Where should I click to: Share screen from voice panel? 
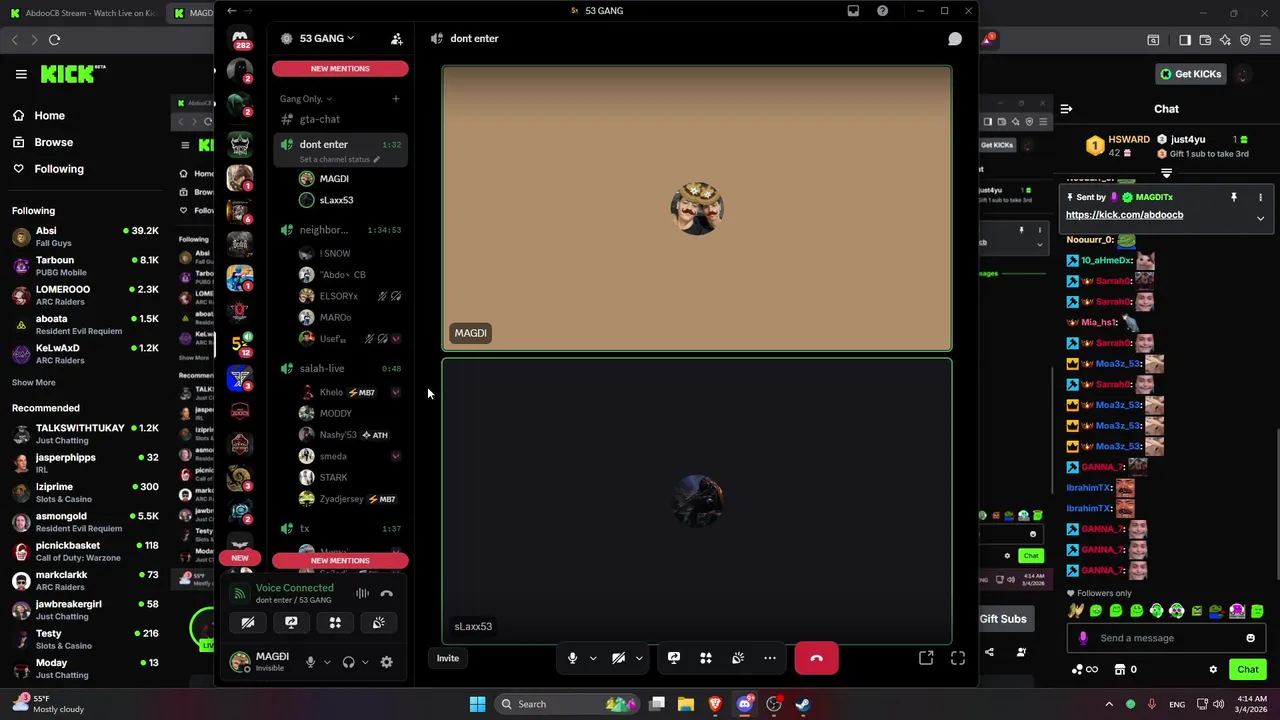coord(291,623)
